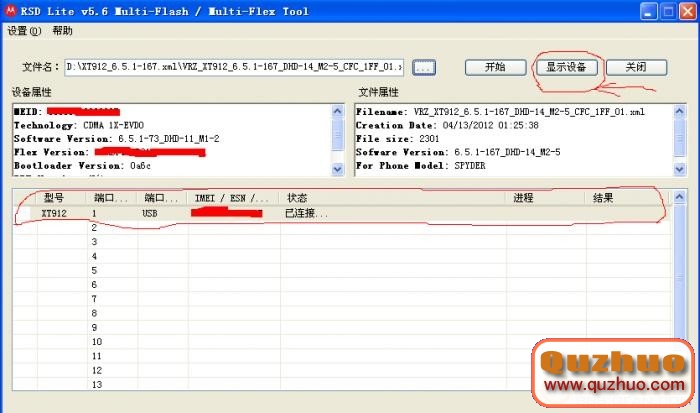Click Software Version 6.5.1-73_DHD-11_M1-2 line
Image resolution: width=700 pixels, height=413 pixels.
tap(117, 139)
